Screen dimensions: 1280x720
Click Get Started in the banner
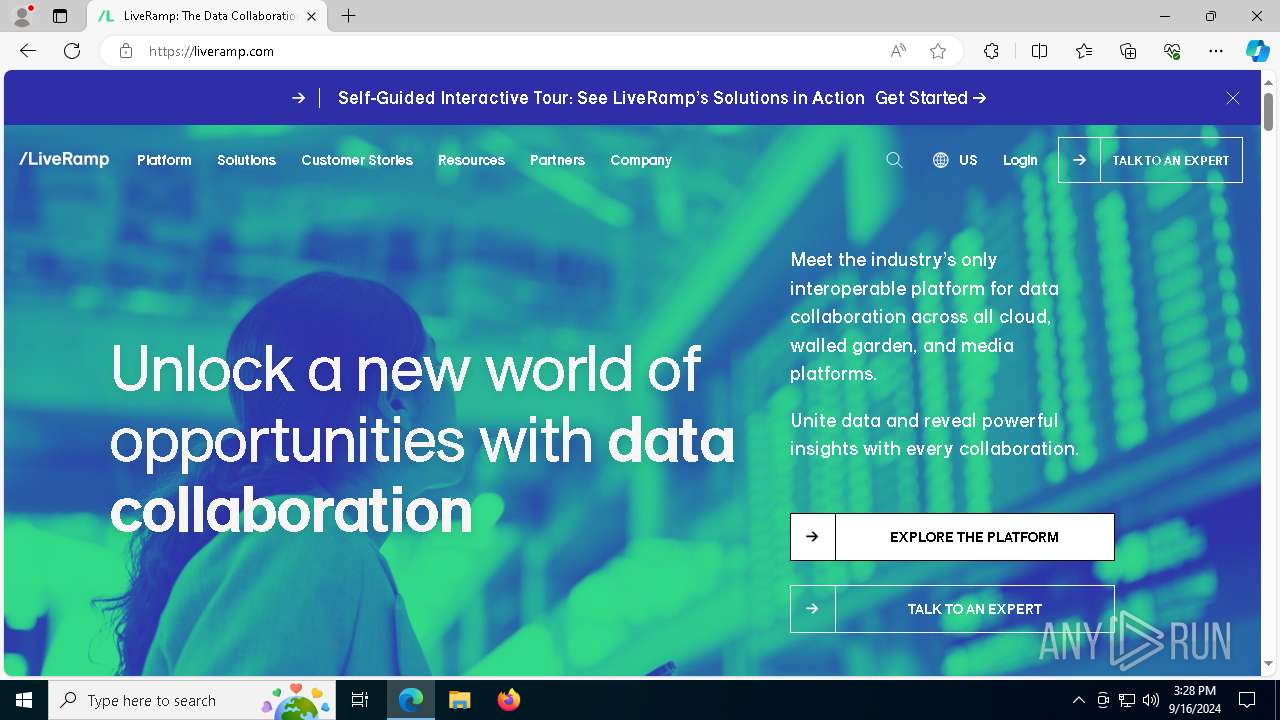click(931, 98)
